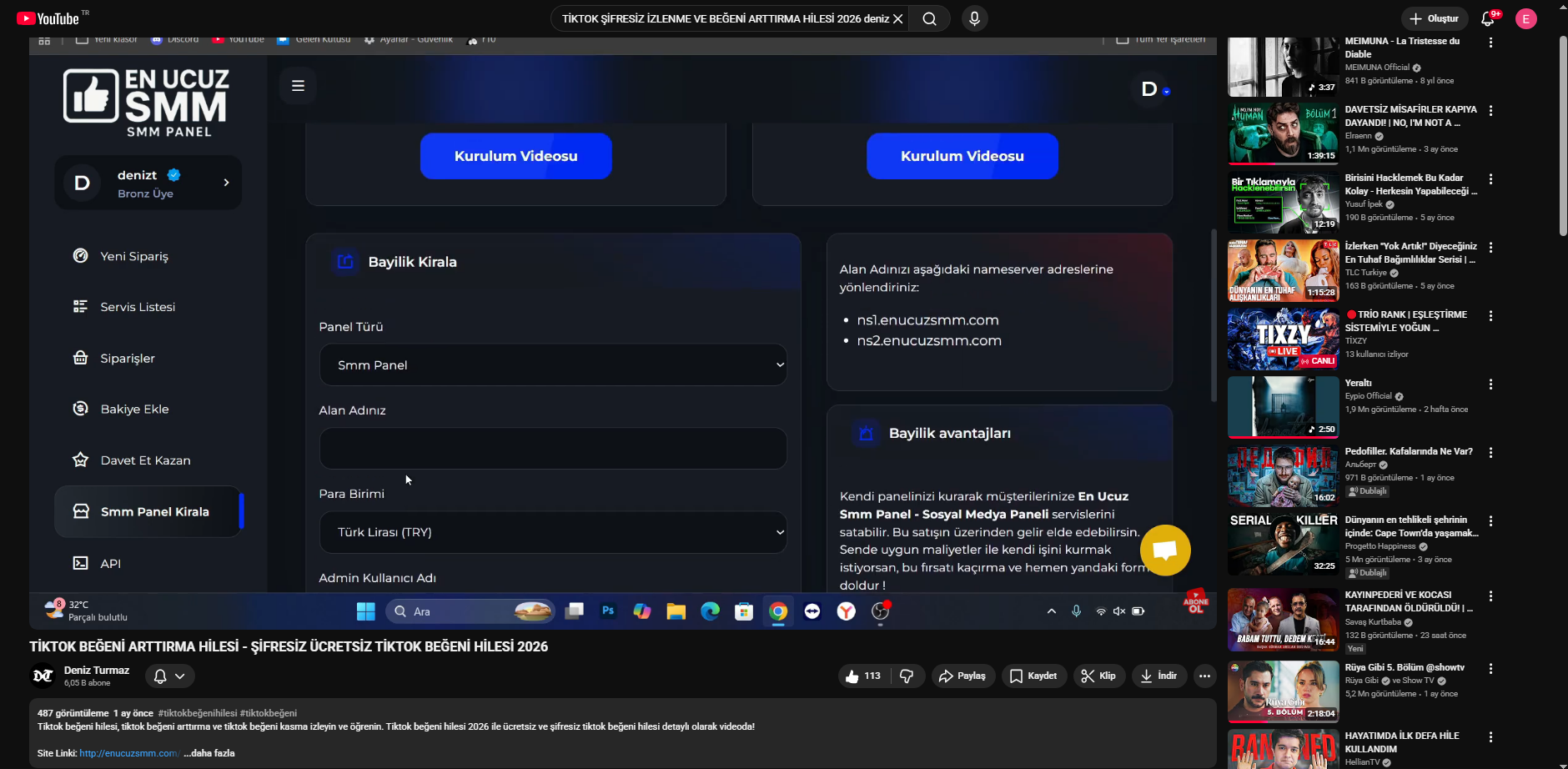Click the left Kurulum Videosu button
The width and height of the screenshot is (1568, 769).
point(516,156)
